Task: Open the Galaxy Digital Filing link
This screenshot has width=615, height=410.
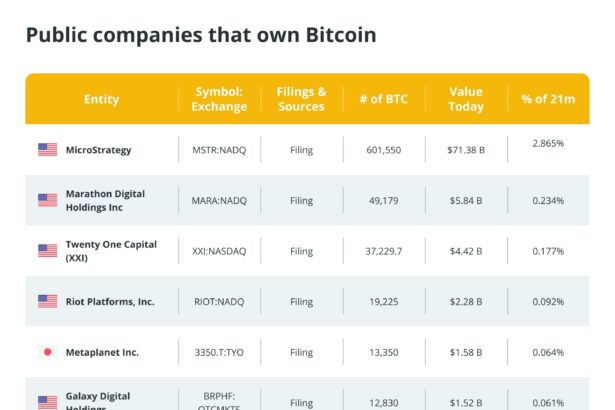Action: pos(301,402)
